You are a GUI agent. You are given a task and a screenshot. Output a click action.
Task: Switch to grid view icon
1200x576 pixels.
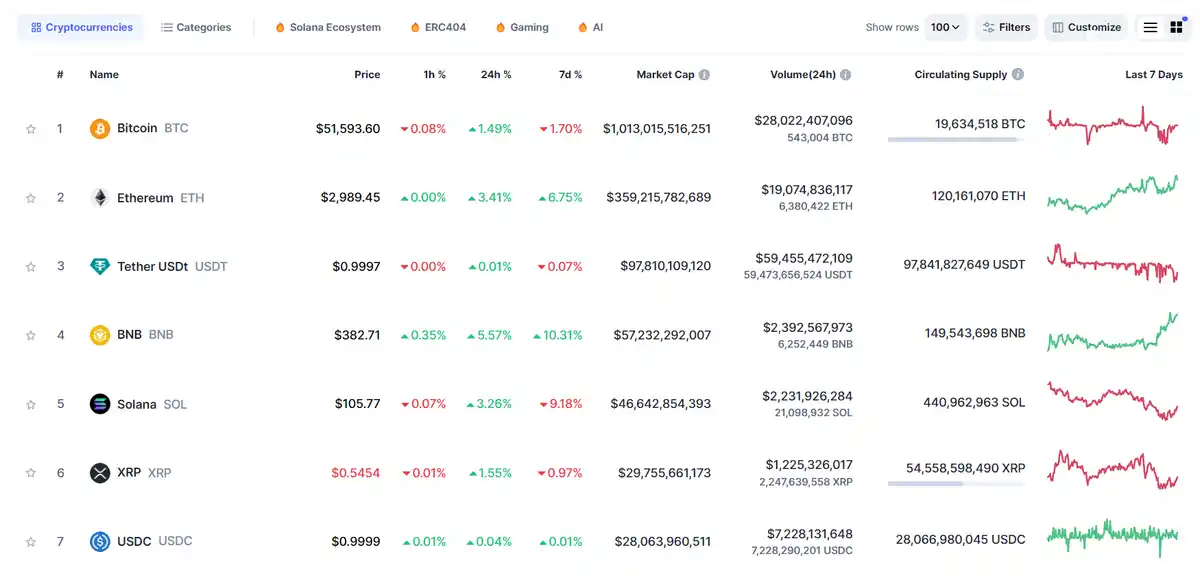point(1177,28)
